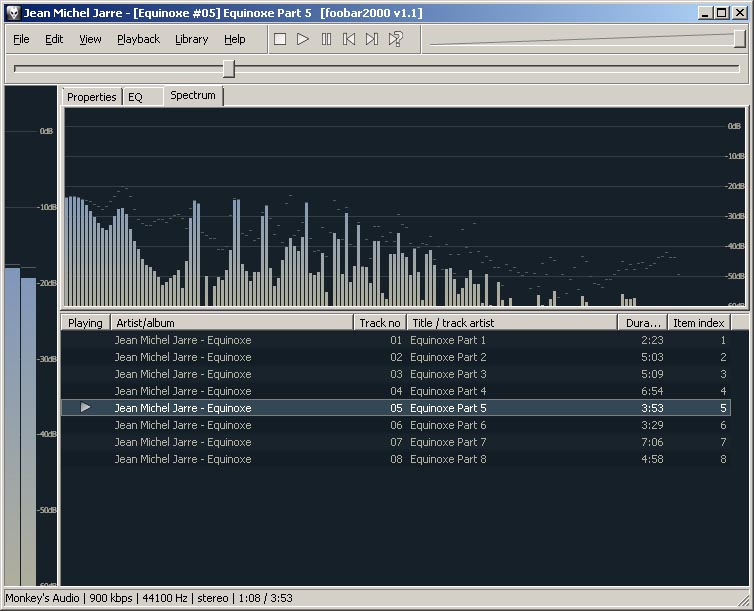Viewport: 754px width, 611px height.
Task: Open the Playback menu
Action: [x=138, y=39]
